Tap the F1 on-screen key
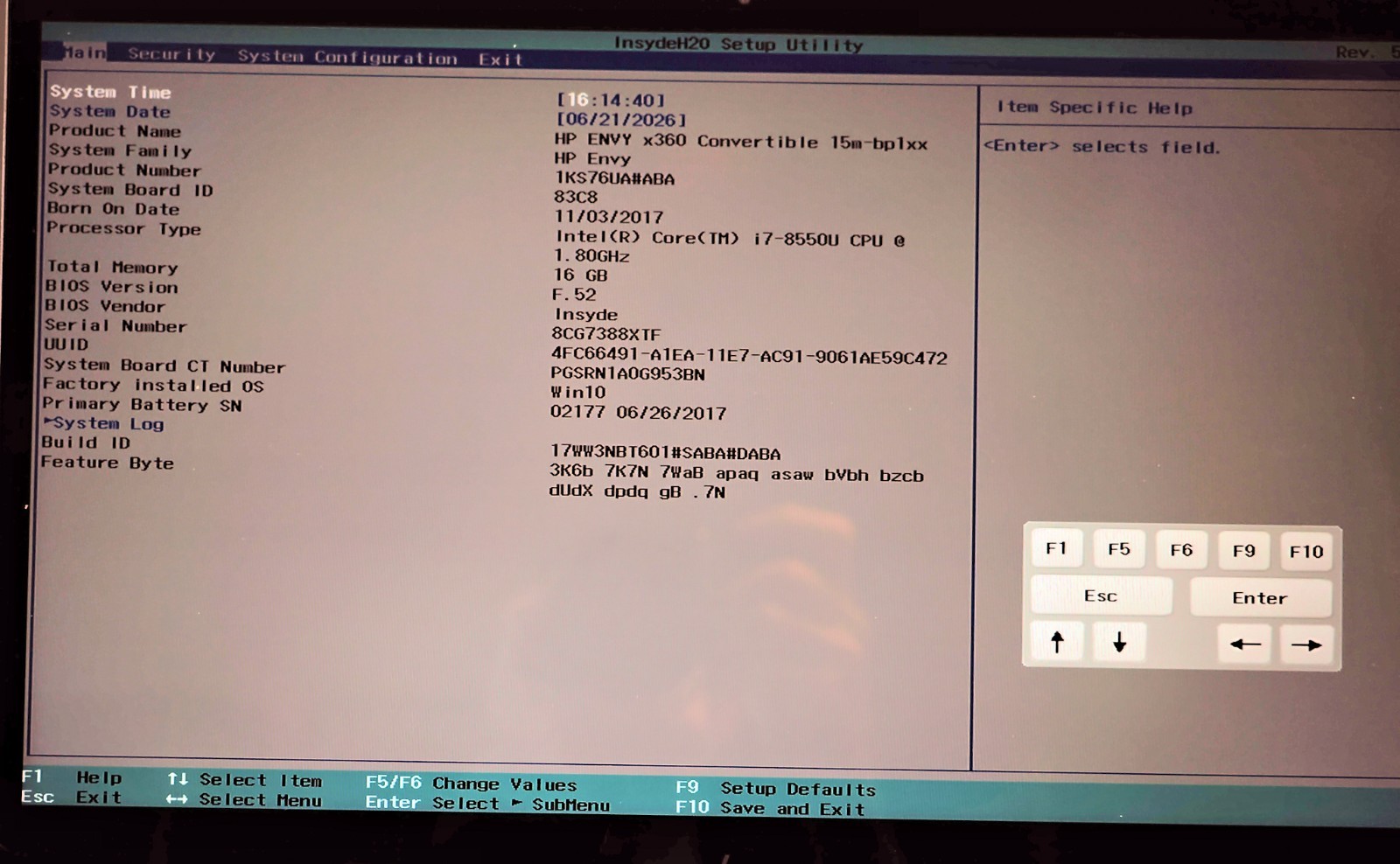The width and height of the screenshot is (1400, 864). tap(1056, 548)
